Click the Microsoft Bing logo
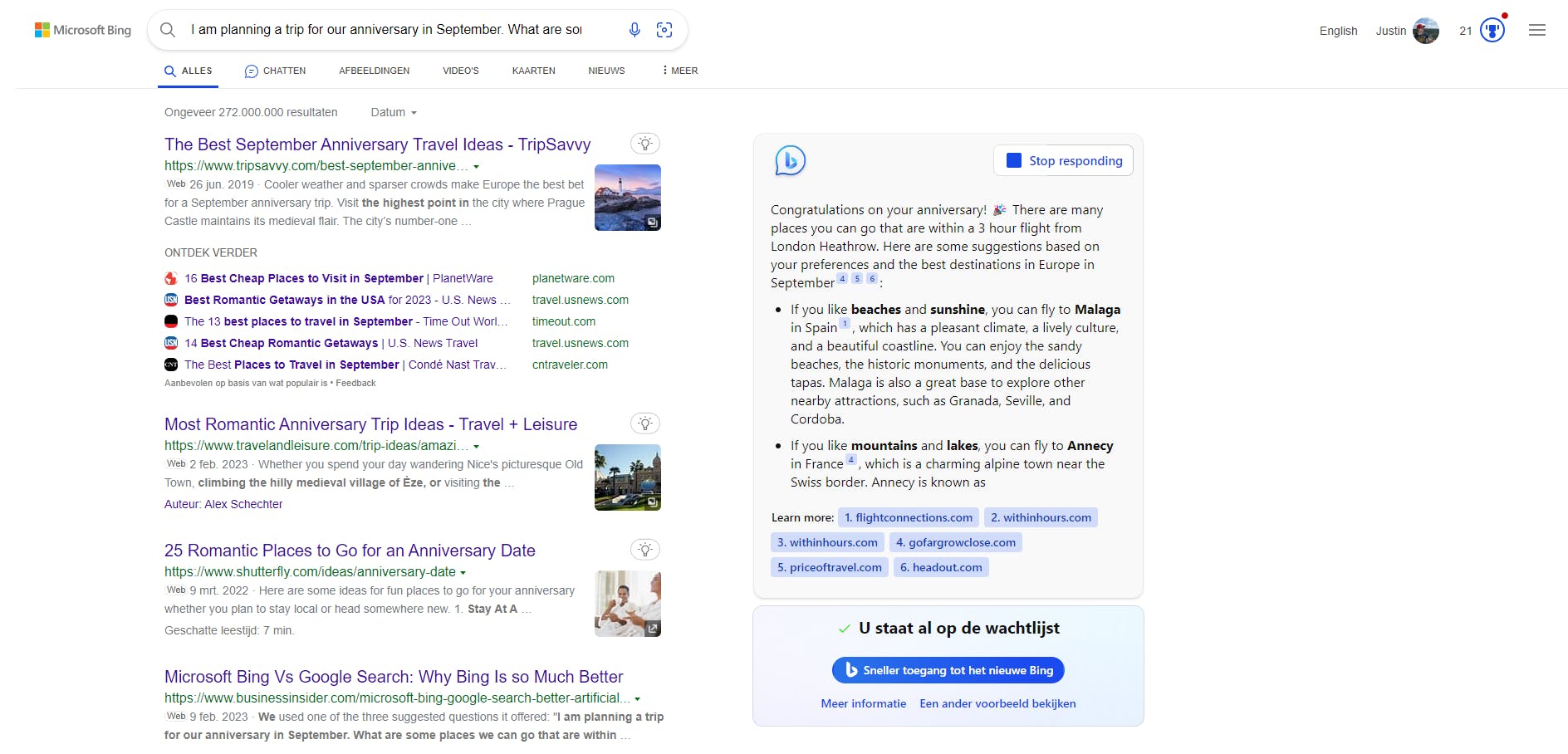This screenshot has width=1568, height=754. (83, 30)
